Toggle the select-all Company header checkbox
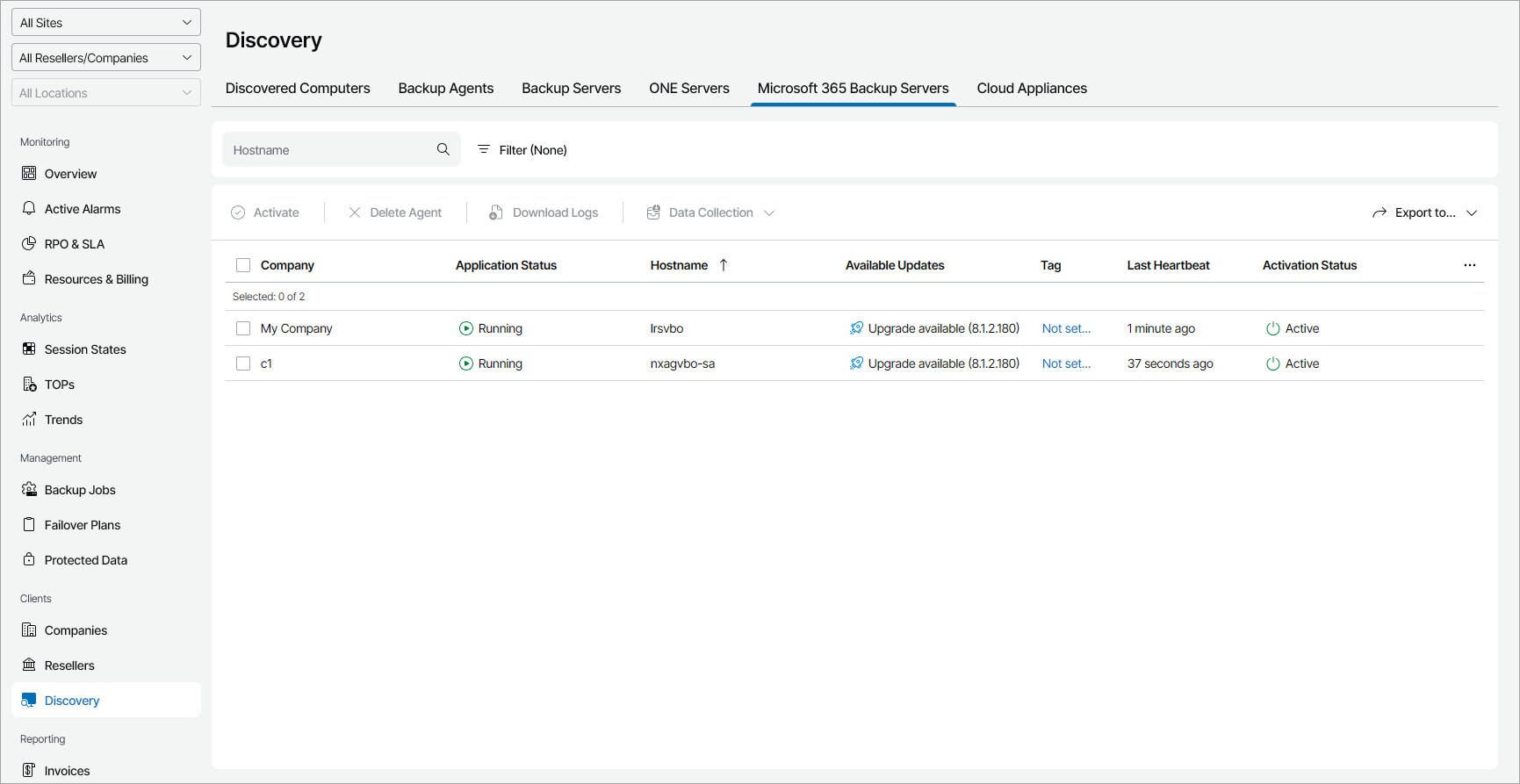 (x=243, y=265)
